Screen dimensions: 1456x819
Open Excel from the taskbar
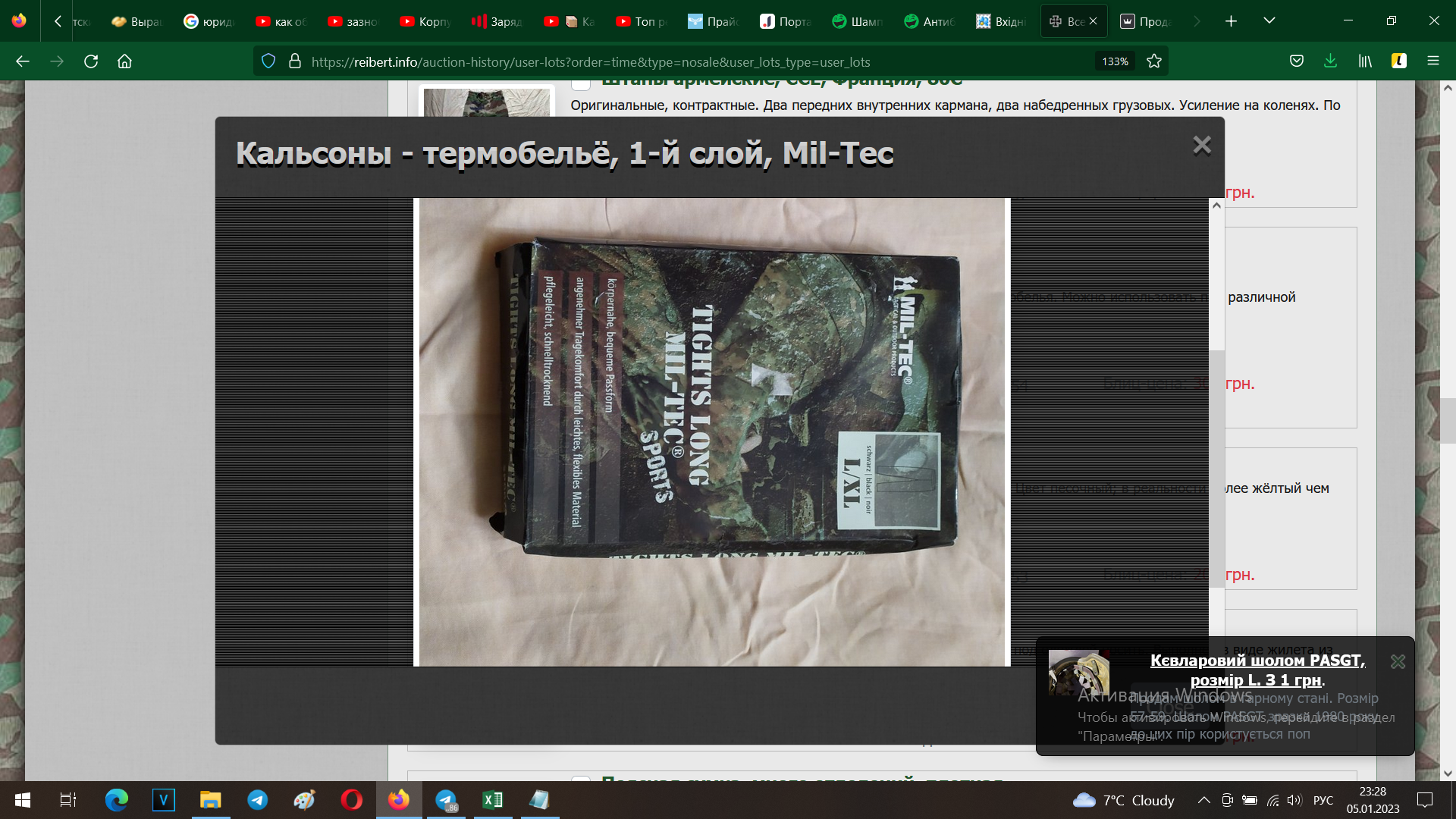[x=493, y=800]
